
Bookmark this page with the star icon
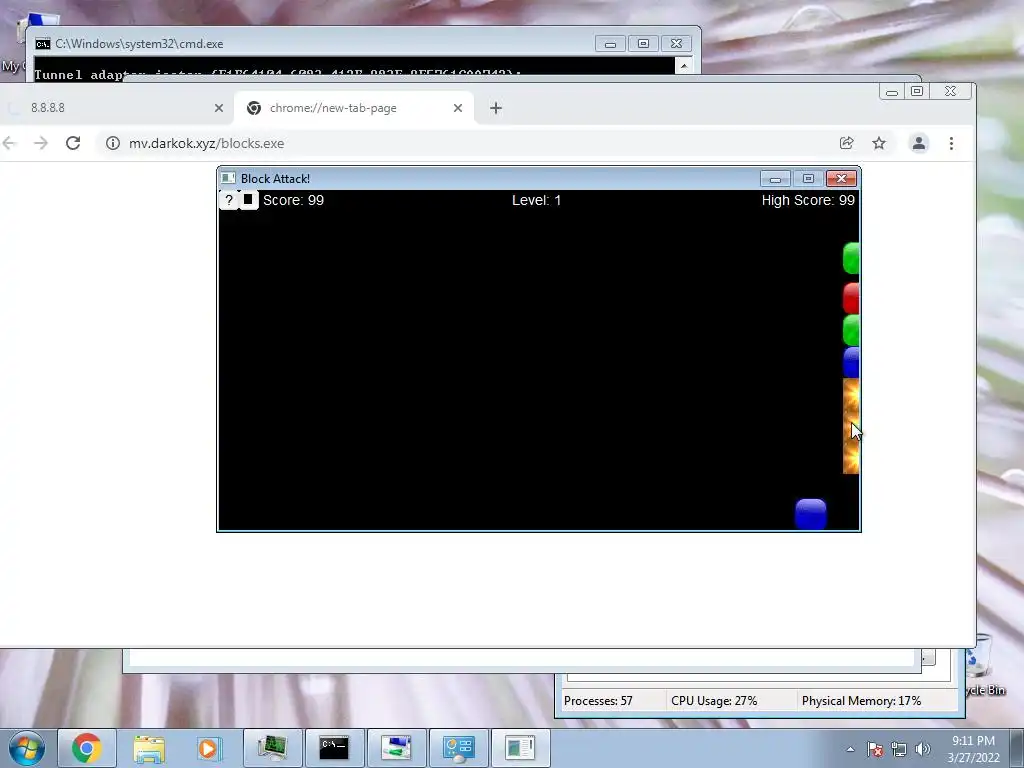coord(879,143)
